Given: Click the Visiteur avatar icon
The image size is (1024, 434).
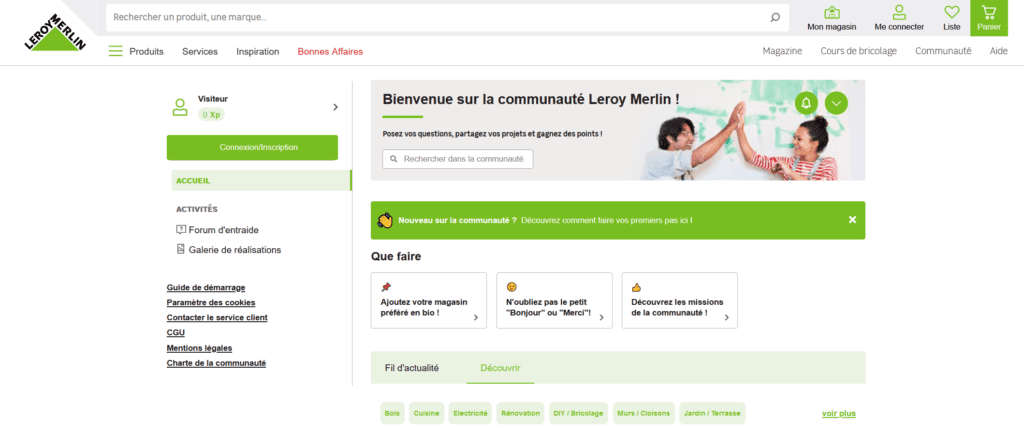Looking at the screenshot, I should tap(180, 108).
